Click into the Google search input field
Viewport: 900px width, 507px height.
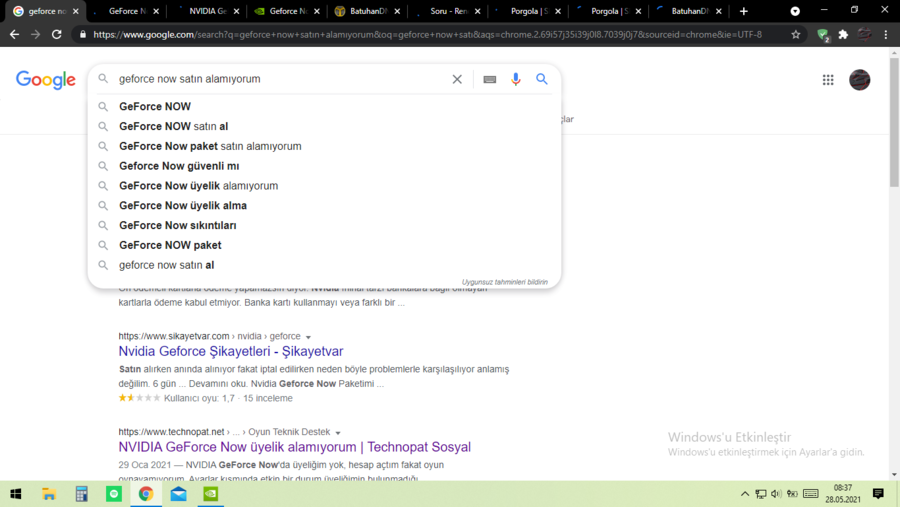click(281, 79)
